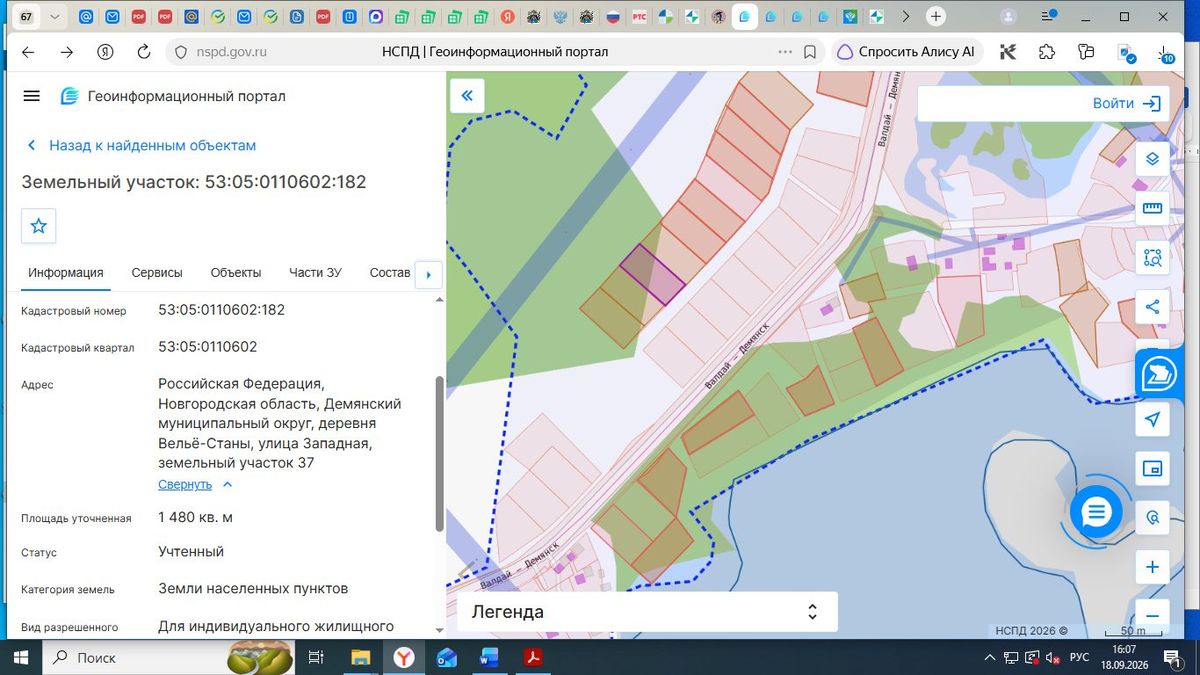Share the current map view
1200x675 pixels.
(x=1152, y=307)
